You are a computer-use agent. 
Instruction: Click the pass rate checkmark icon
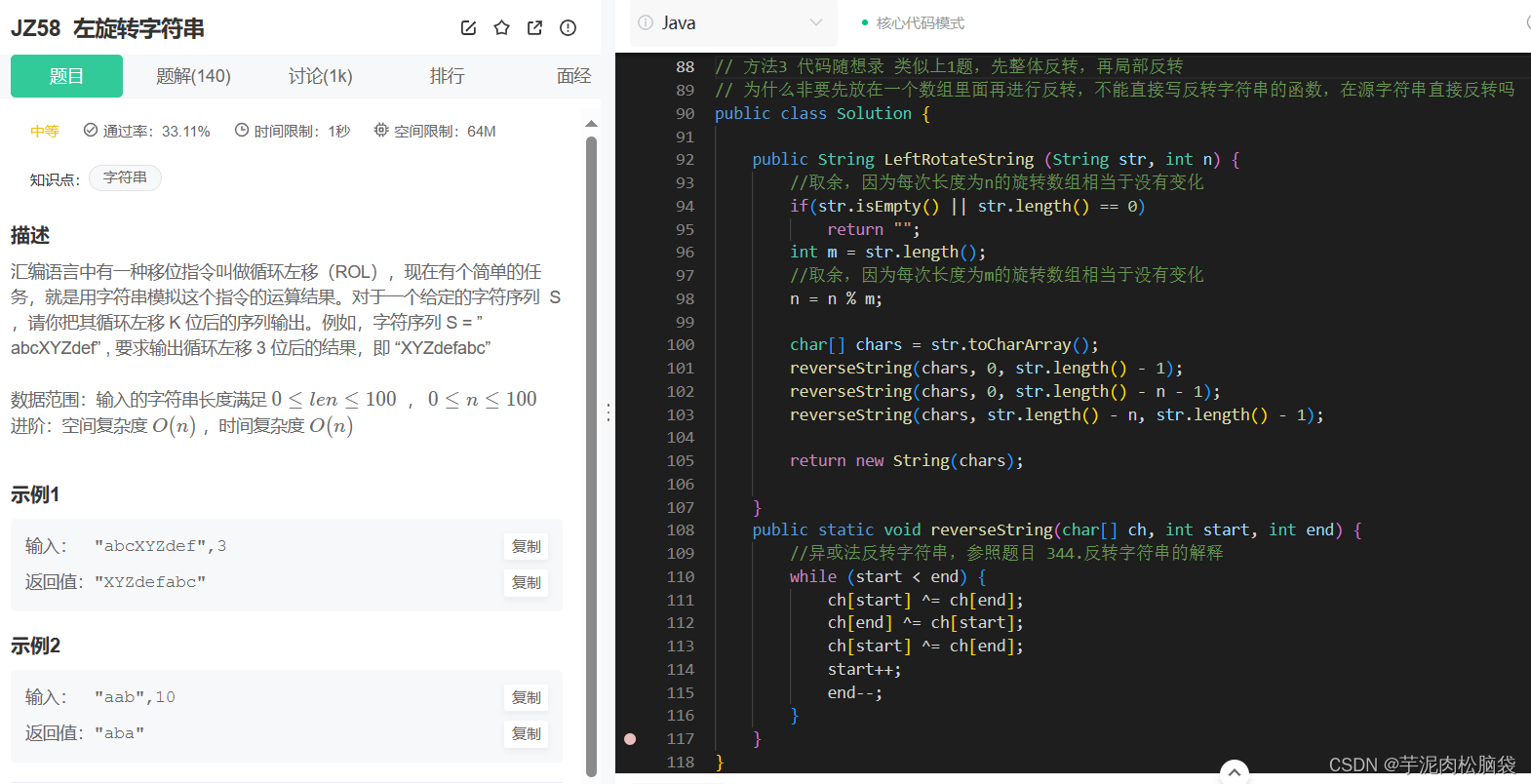tap(91, 130)
